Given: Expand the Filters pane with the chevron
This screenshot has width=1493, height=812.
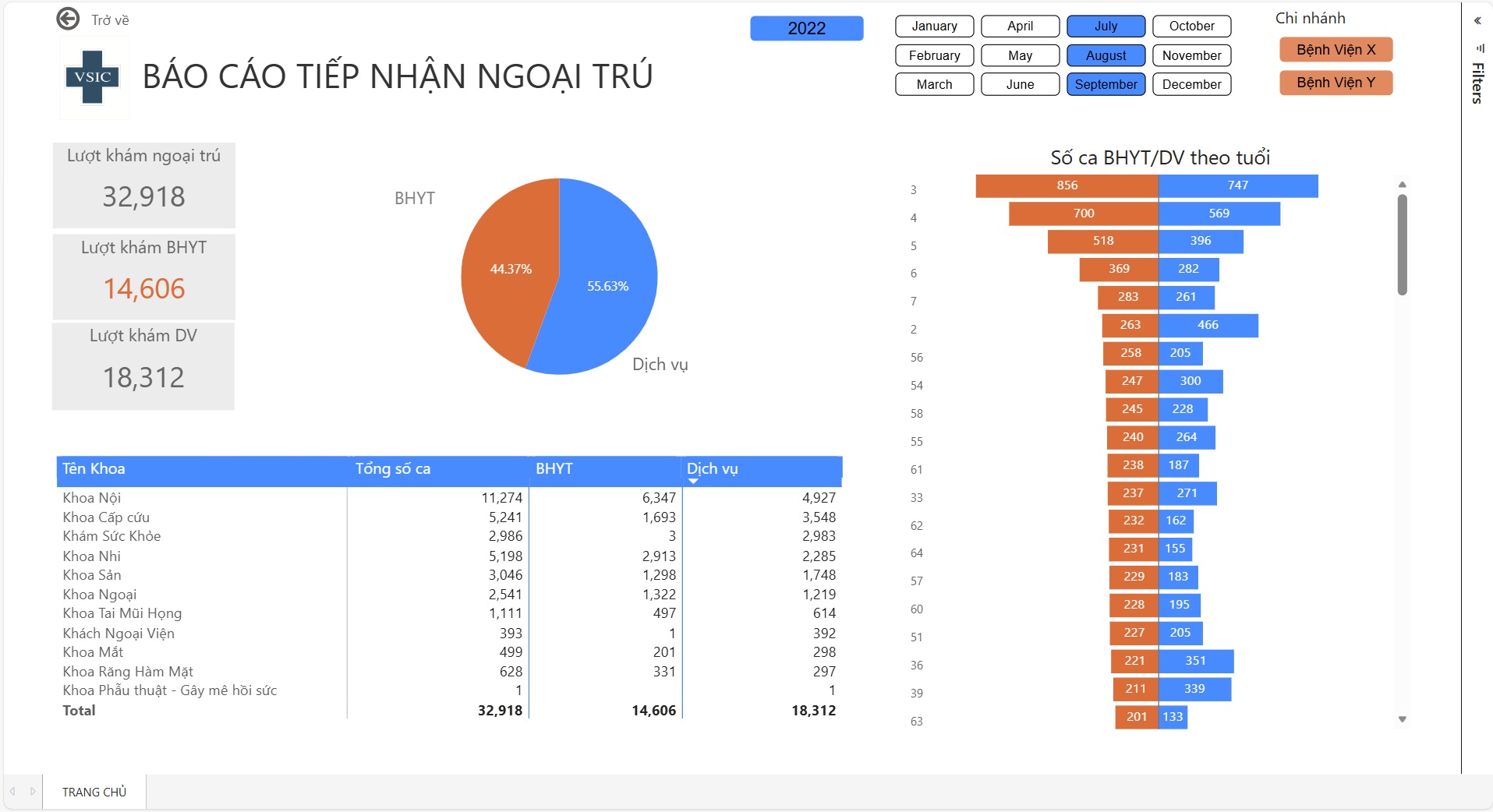Looking at the screenshot, I should [x=1477, y=21].
